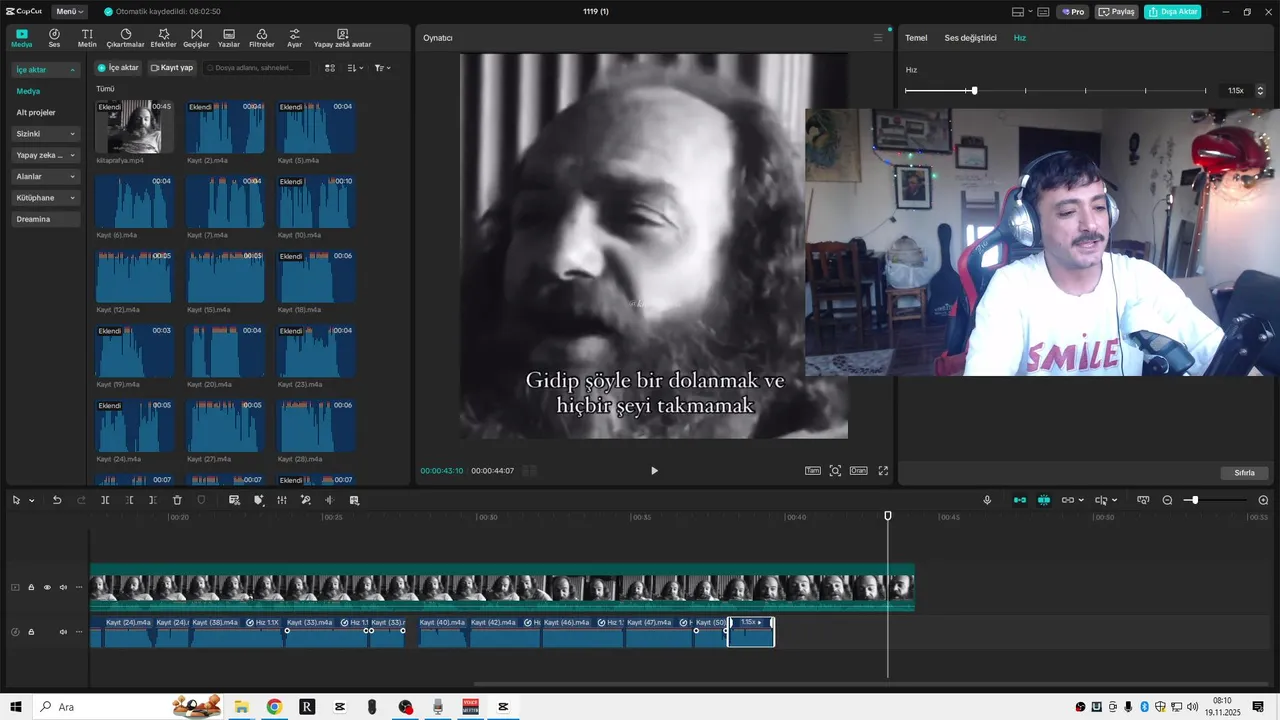Open the Geçişler transitions panel
Image resolution: width=1280 pixels, height=720 pixels.
click(x=196, y=38)
